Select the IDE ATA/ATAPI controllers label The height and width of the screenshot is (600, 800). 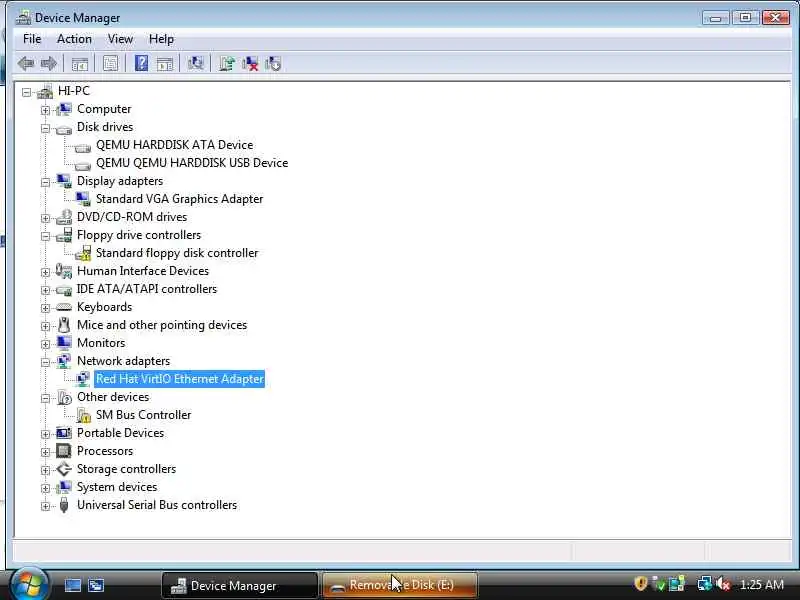147,289
